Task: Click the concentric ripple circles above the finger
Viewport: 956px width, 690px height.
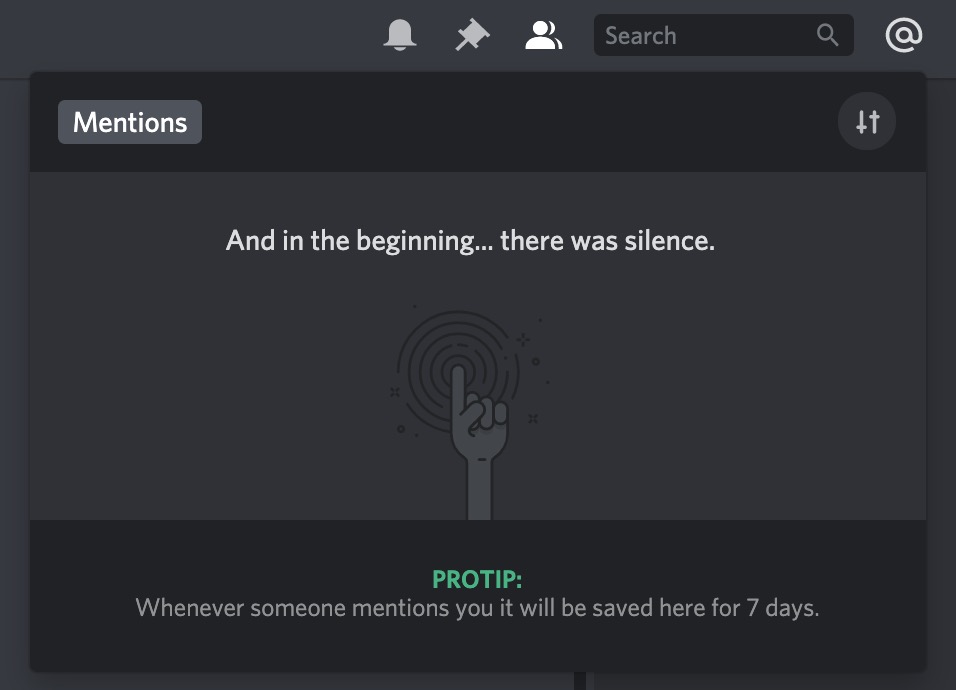Action: coord(458,345)
